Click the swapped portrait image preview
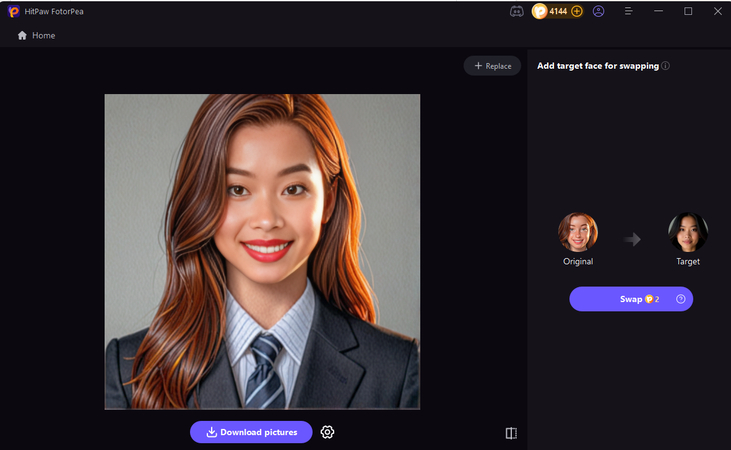The image size is (731, 450). click(x=262, y=251)
